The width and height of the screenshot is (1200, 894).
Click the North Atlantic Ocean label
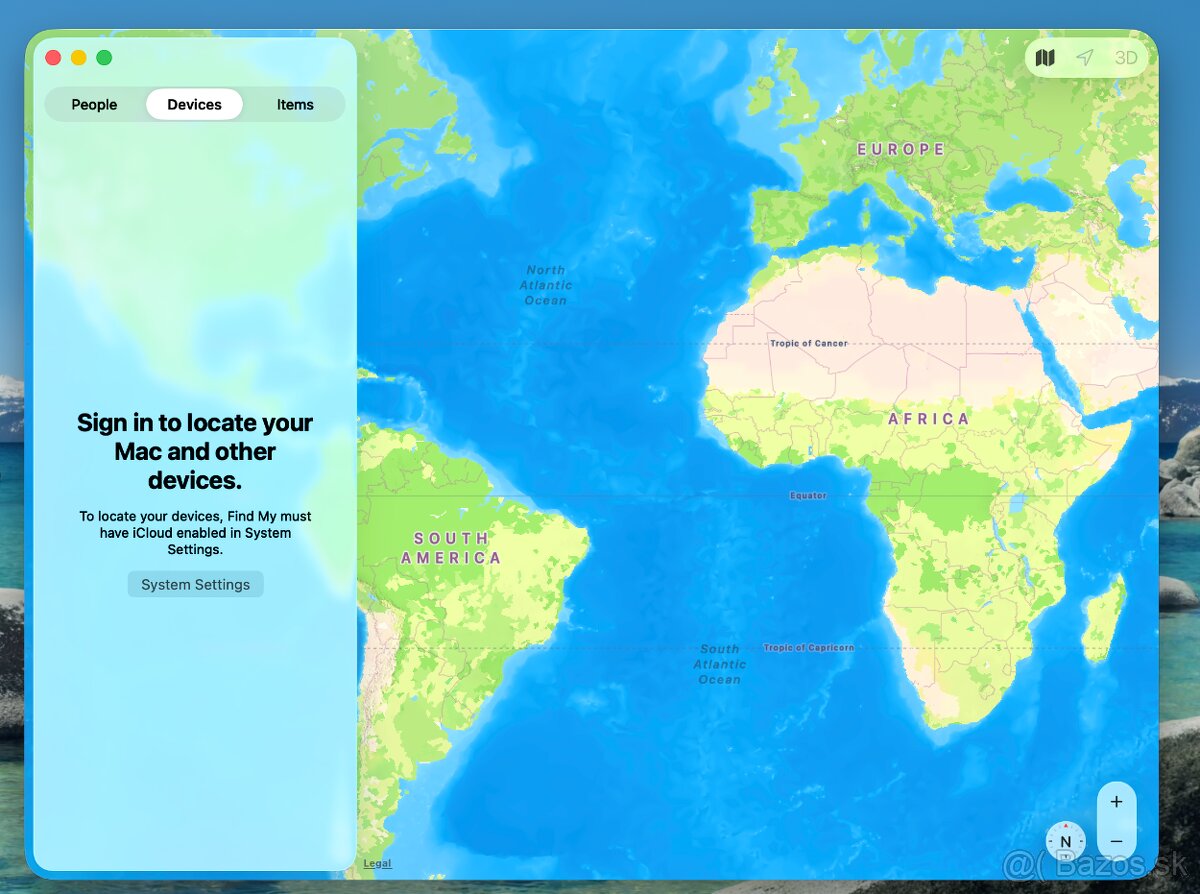(545, 285)
